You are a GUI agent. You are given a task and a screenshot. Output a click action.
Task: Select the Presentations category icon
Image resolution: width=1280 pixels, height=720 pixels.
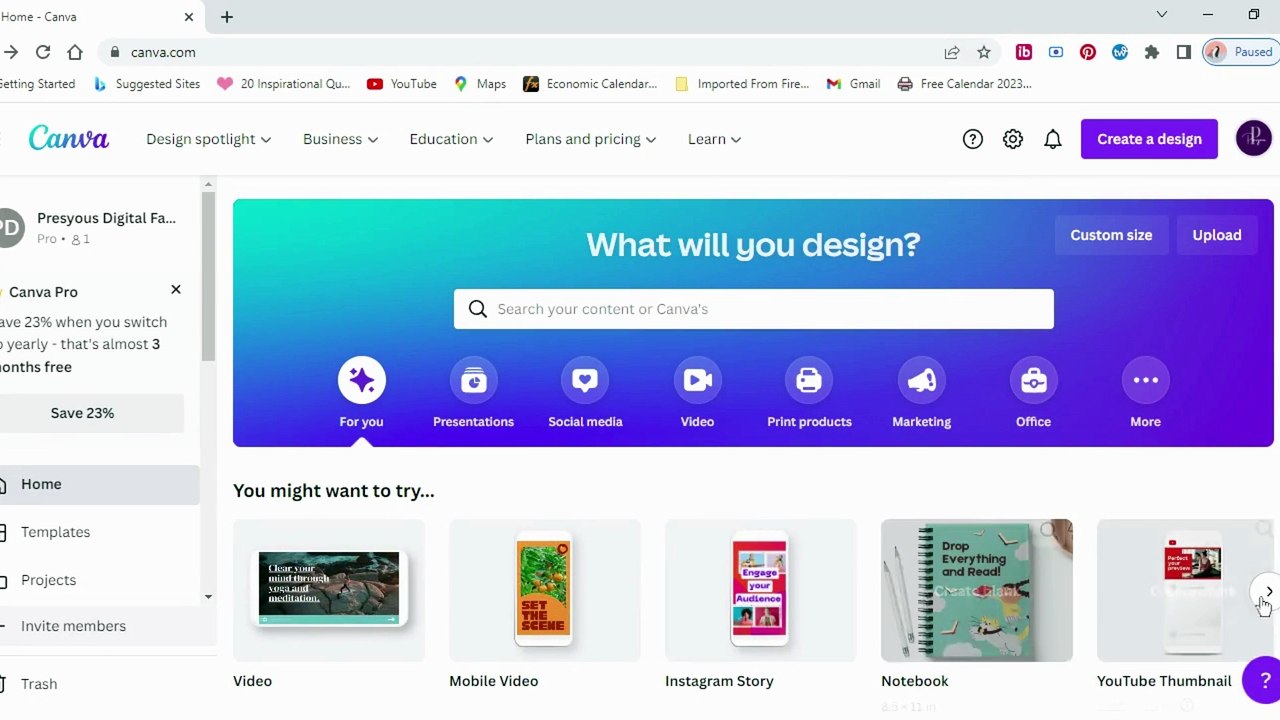coord(473,380)
